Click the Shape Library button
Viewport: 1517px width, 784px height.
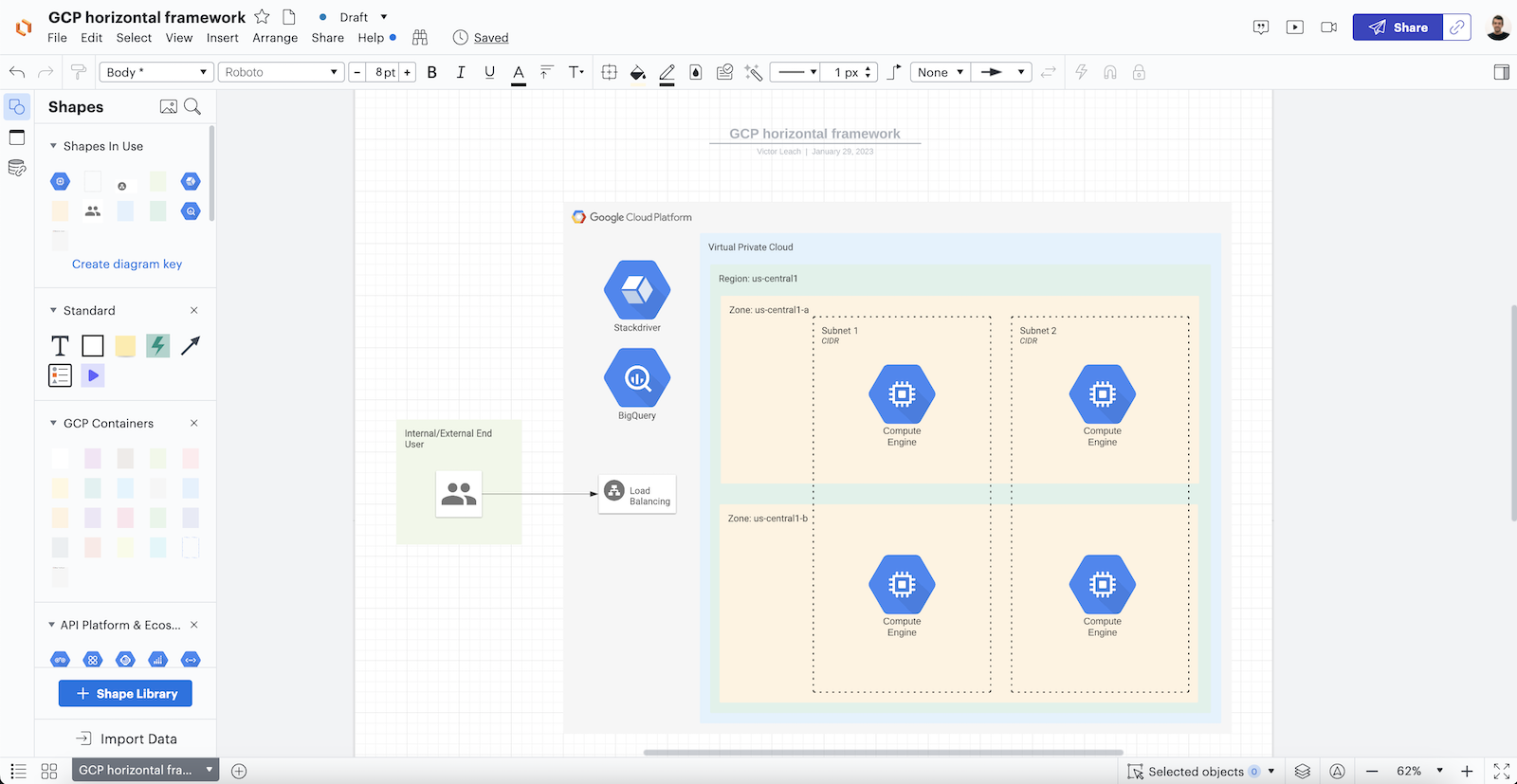click(125, 694)
